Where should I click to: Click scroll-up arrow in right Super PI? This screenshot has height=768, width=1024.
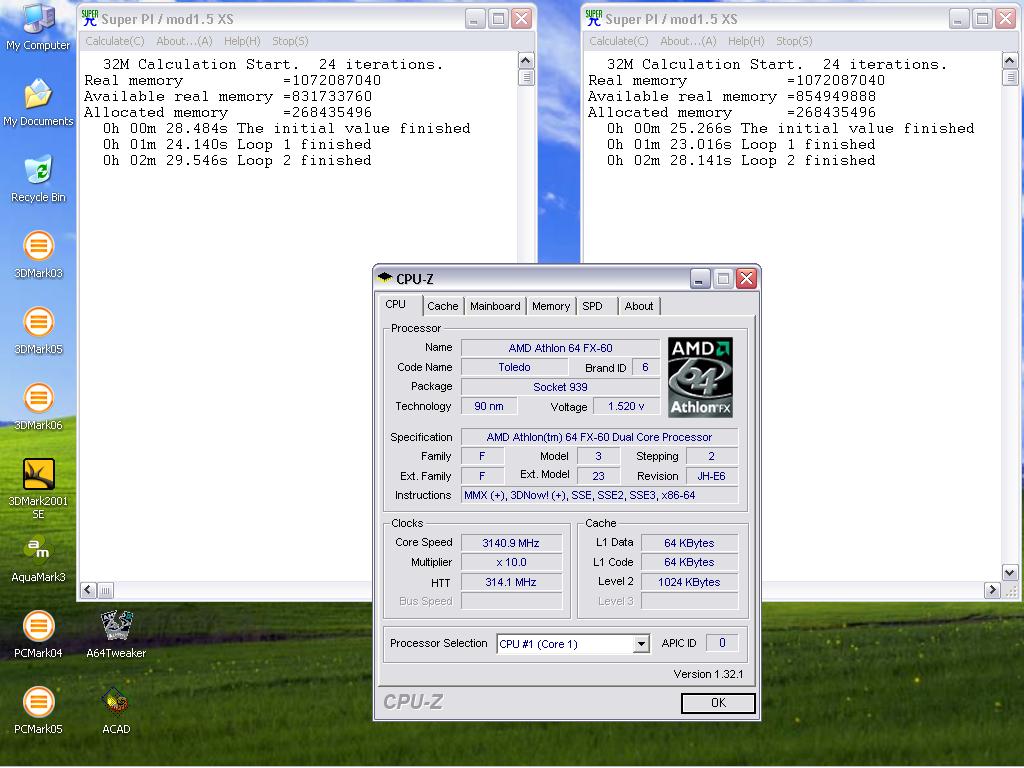(x=1010, y=61)
